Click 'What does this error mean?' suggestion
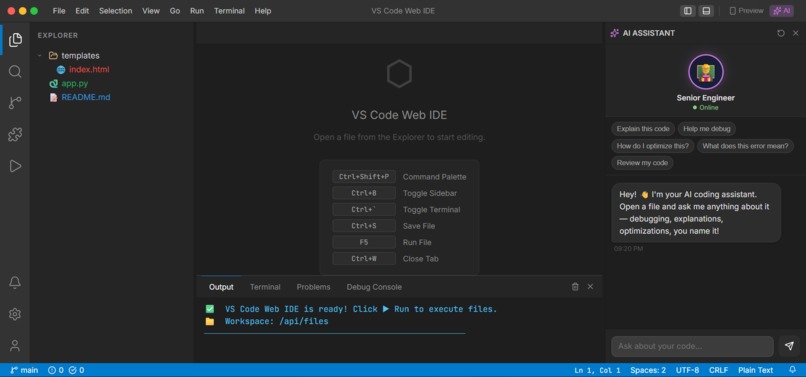The height and width of the screenshot is (377, 806). [745, 146]
